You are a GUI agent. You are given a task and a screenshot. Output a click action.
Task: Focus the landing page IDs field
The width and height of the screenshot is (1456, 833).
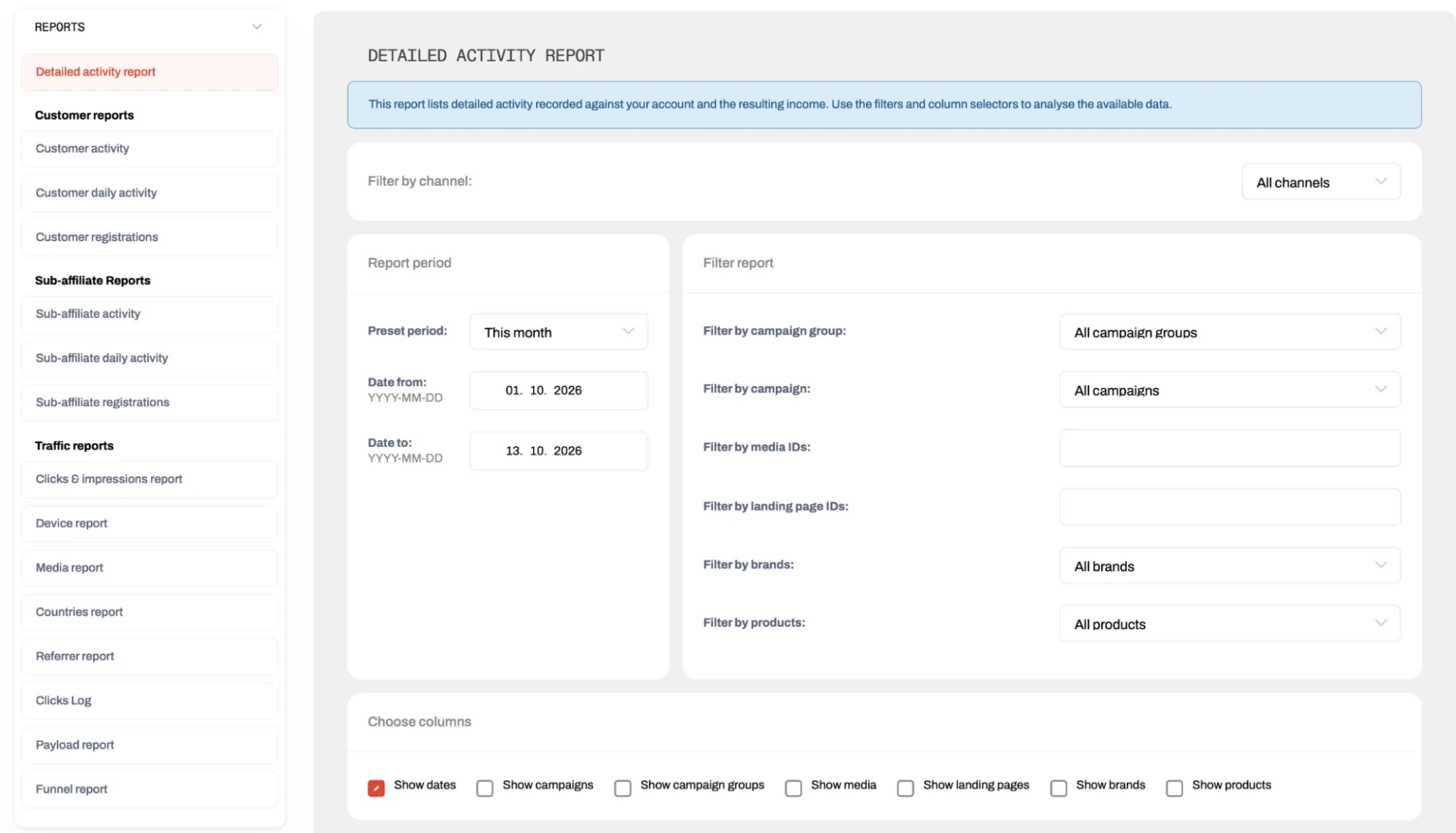coord(1230,508)
